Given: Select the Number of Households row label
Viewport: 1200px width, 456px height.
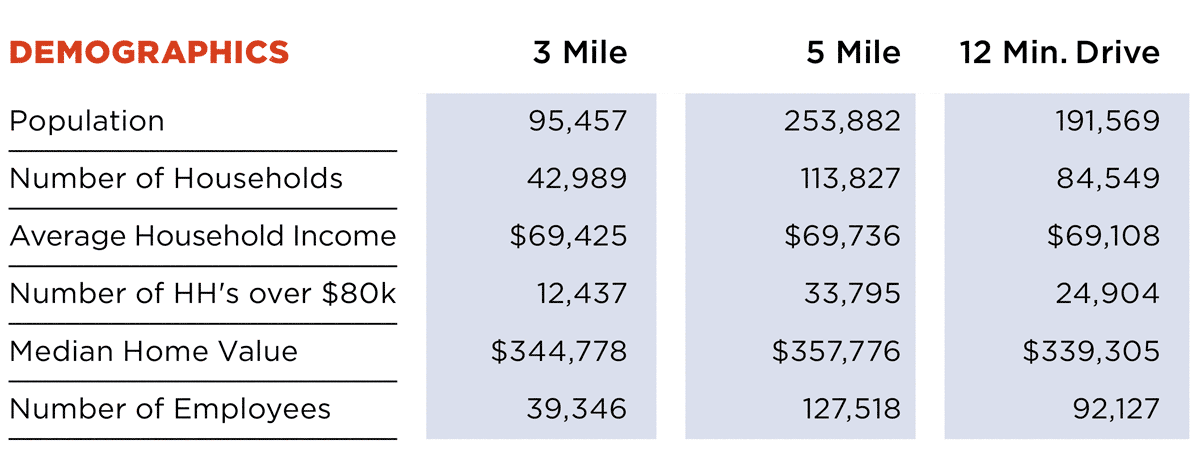Looking at the screenshot, I should [176, 179].
